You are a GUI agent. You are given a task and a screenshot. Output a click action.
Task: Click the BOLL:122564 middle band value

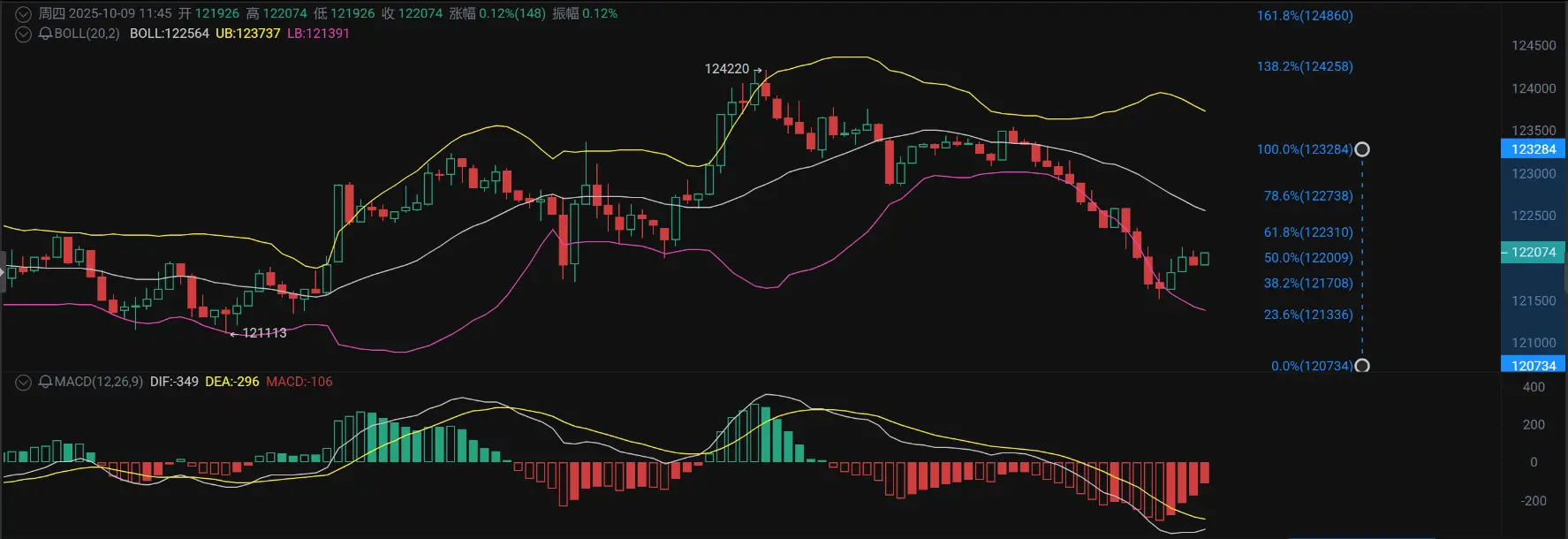[169, 34]
